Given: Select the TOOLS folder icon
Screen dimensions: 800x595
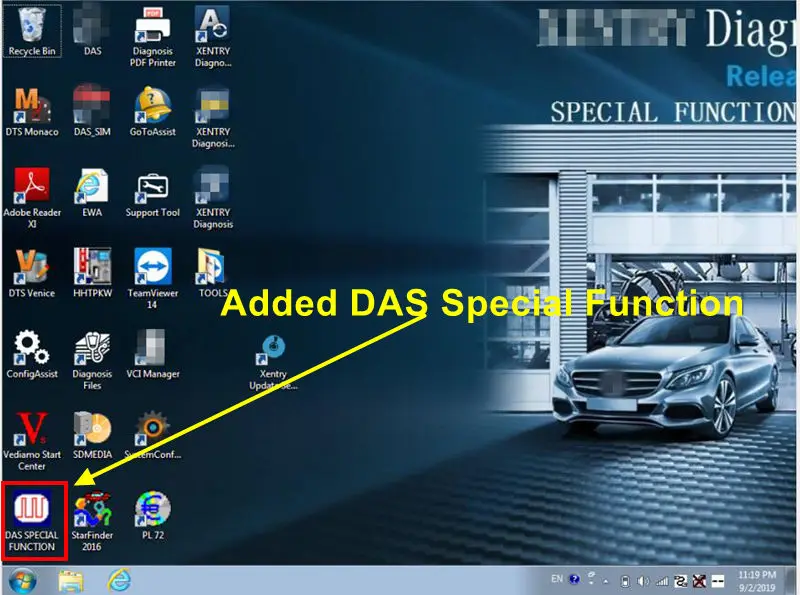Looking at the screenshot, I should (x=212, y=274).
